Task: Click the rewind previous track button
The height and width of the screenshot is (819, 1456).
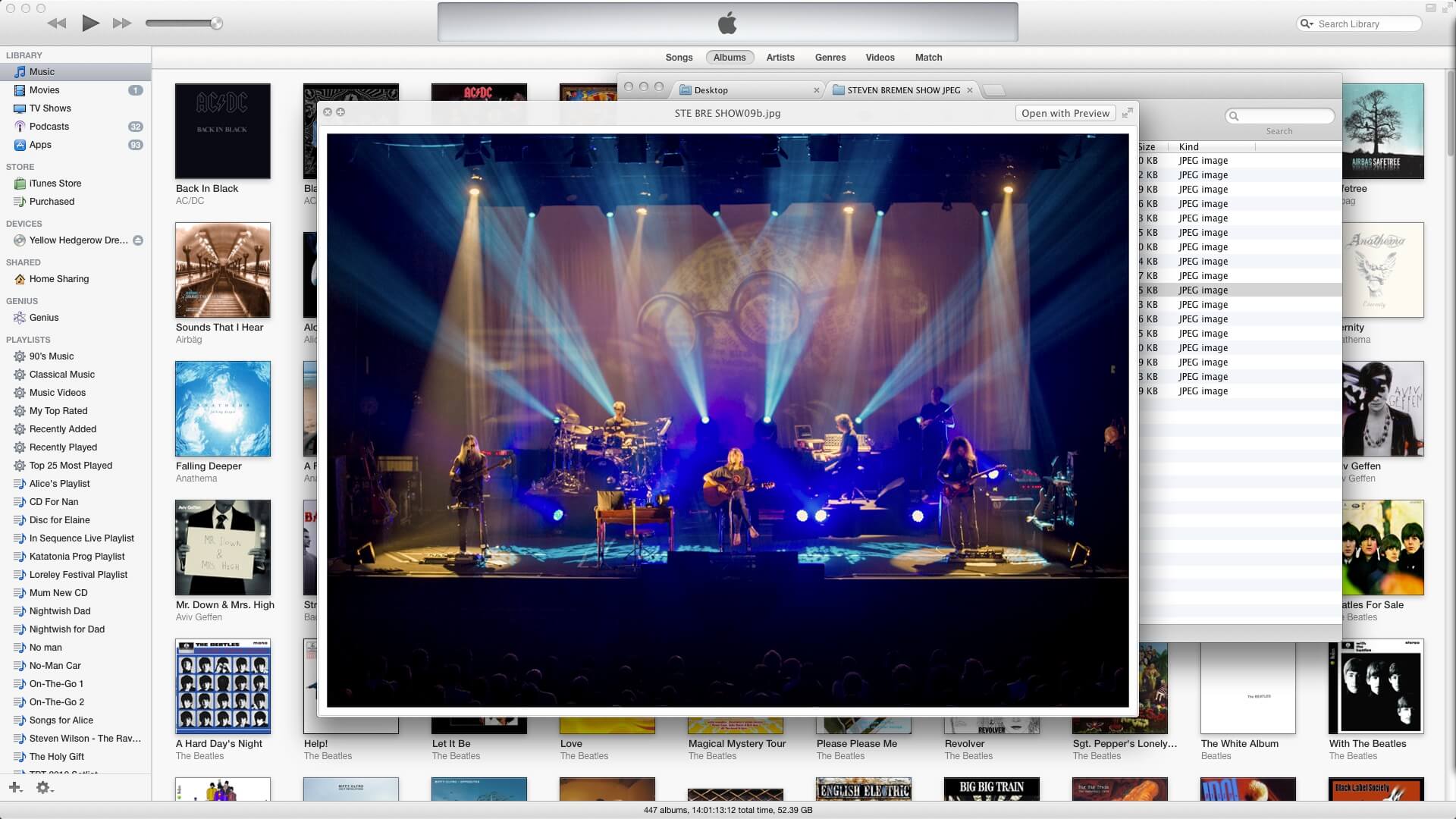Action: (56, 24)
